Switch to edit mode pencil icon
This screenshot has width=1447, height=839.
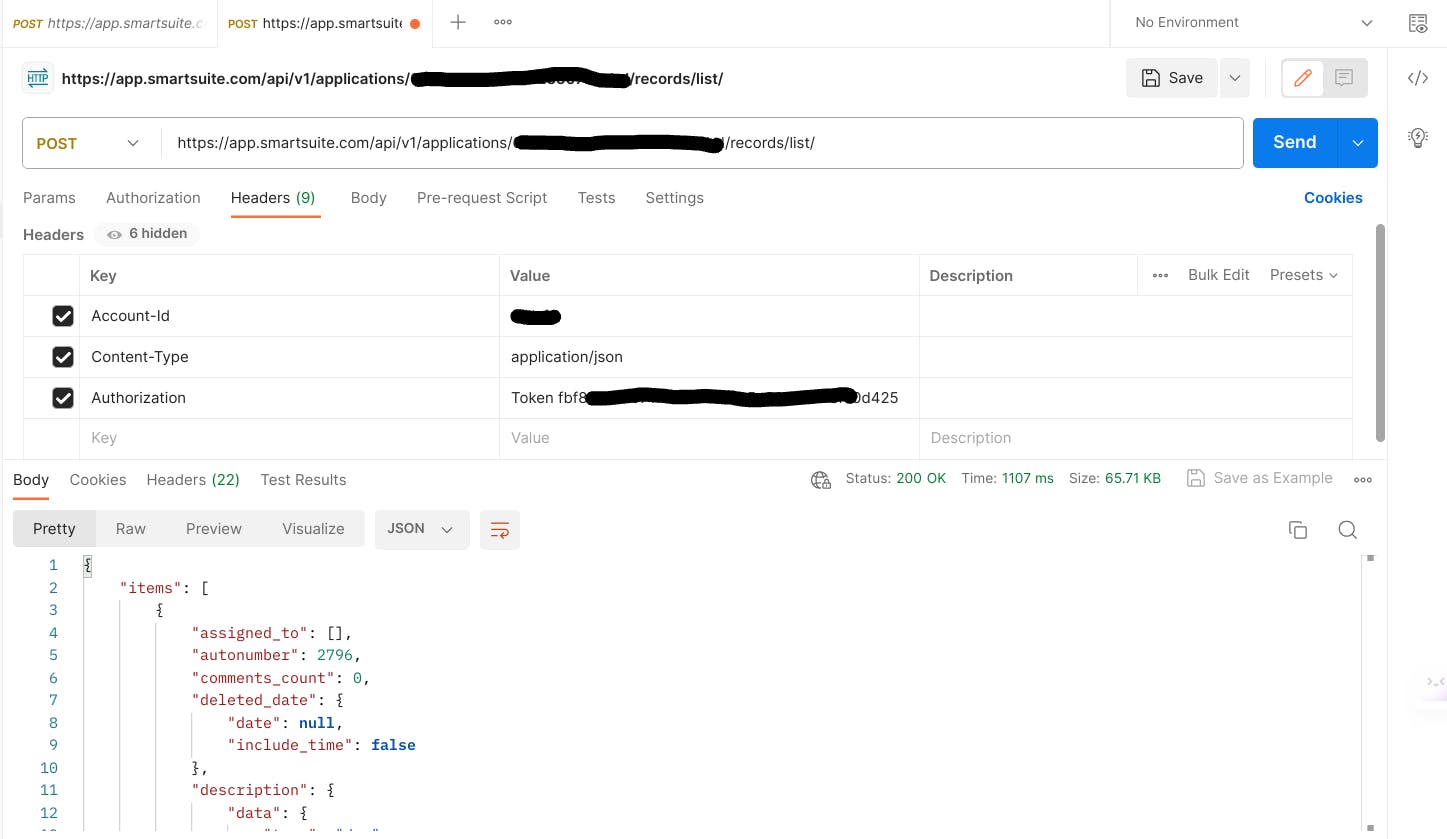pyautogui.click(x=1303, y=78)
